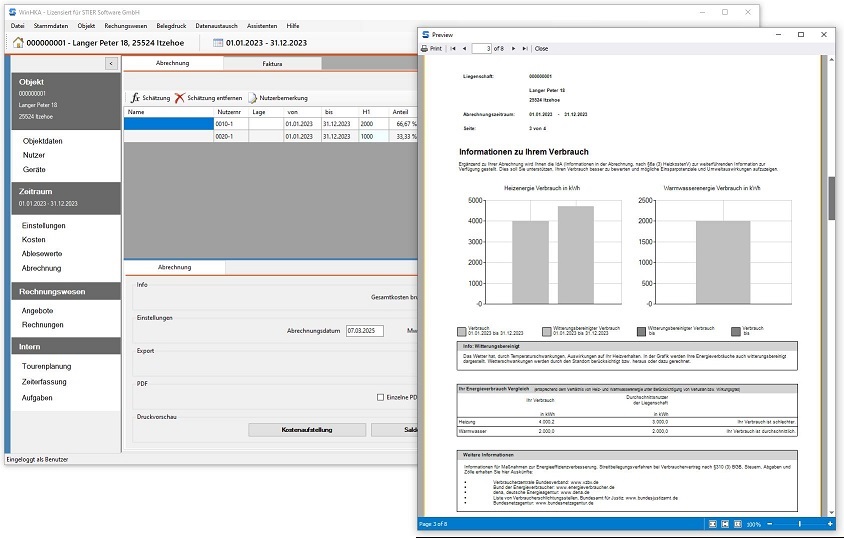Click the Schätzung function icon
This screenshot has width=844, height=538.
(135, 98)
